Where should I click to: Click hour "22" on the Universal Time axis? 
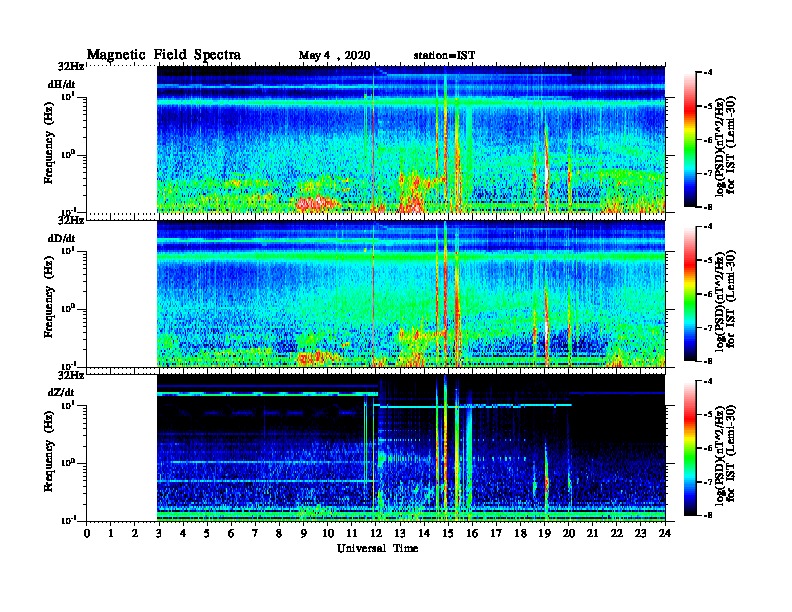(x=617, y=534)
